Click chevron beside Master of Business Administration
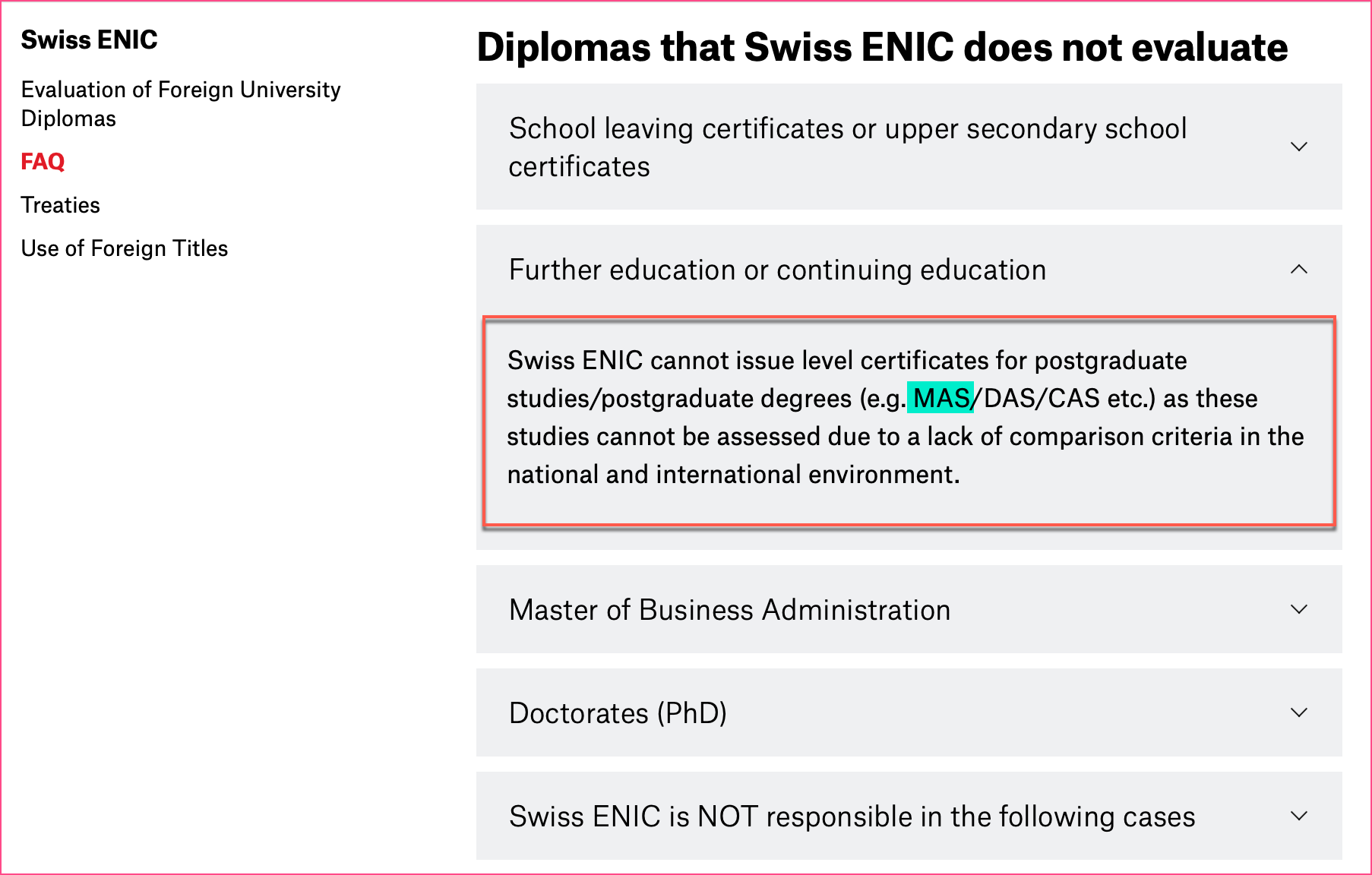The image size is (1372, 875). pos(1299,609)
